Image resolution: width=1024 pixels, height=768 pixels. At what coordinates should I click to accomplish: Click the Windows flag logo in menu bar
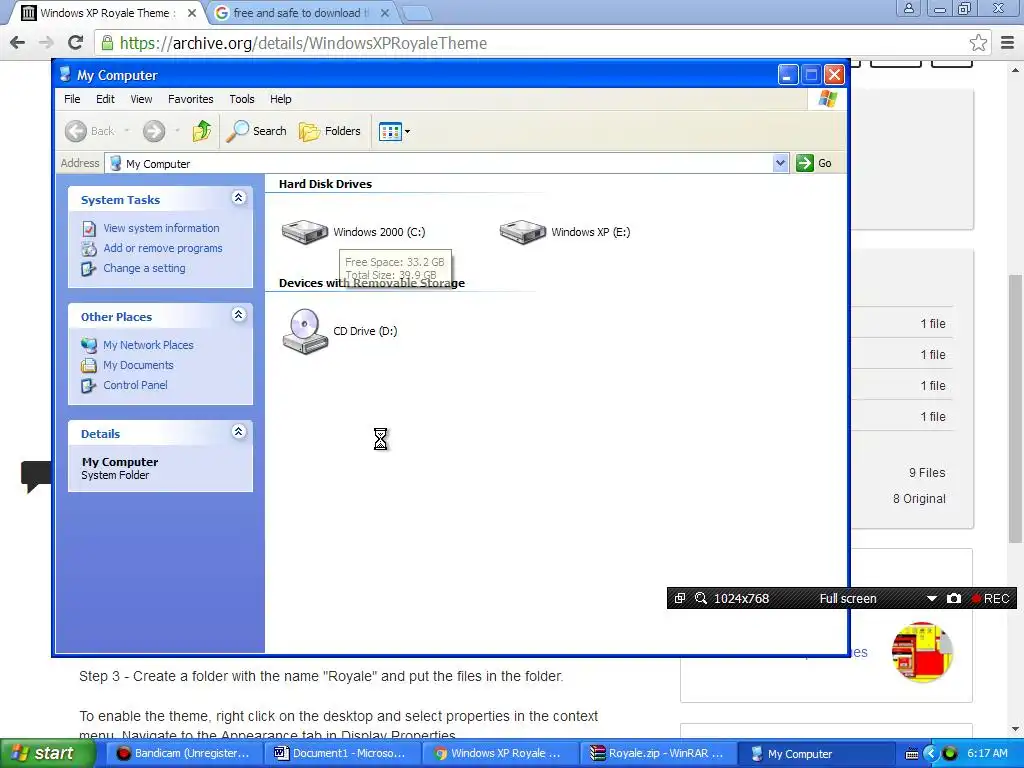pos(827,99)
